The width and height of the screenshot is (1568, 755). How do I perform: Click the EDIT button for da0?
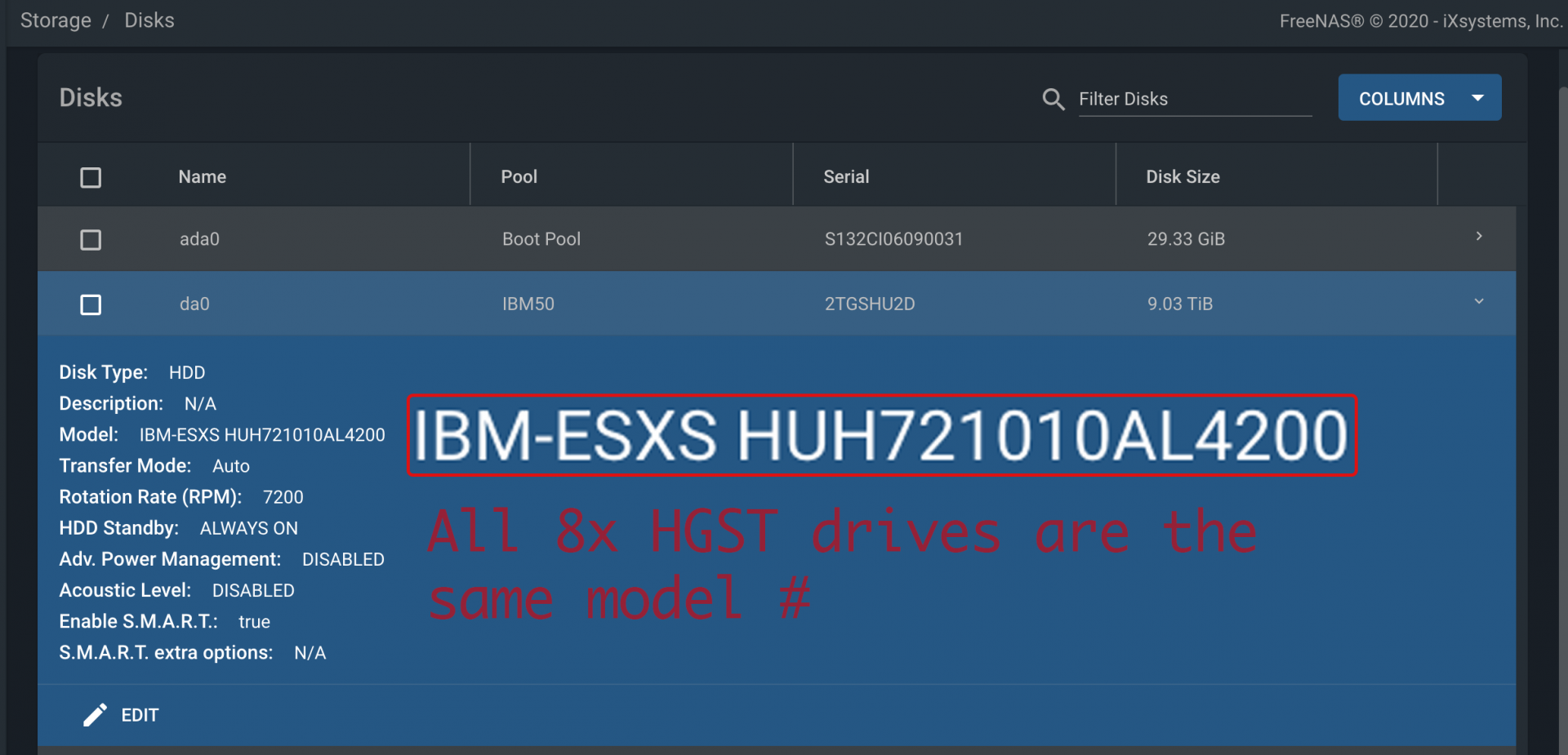click(x=121, y=715)
